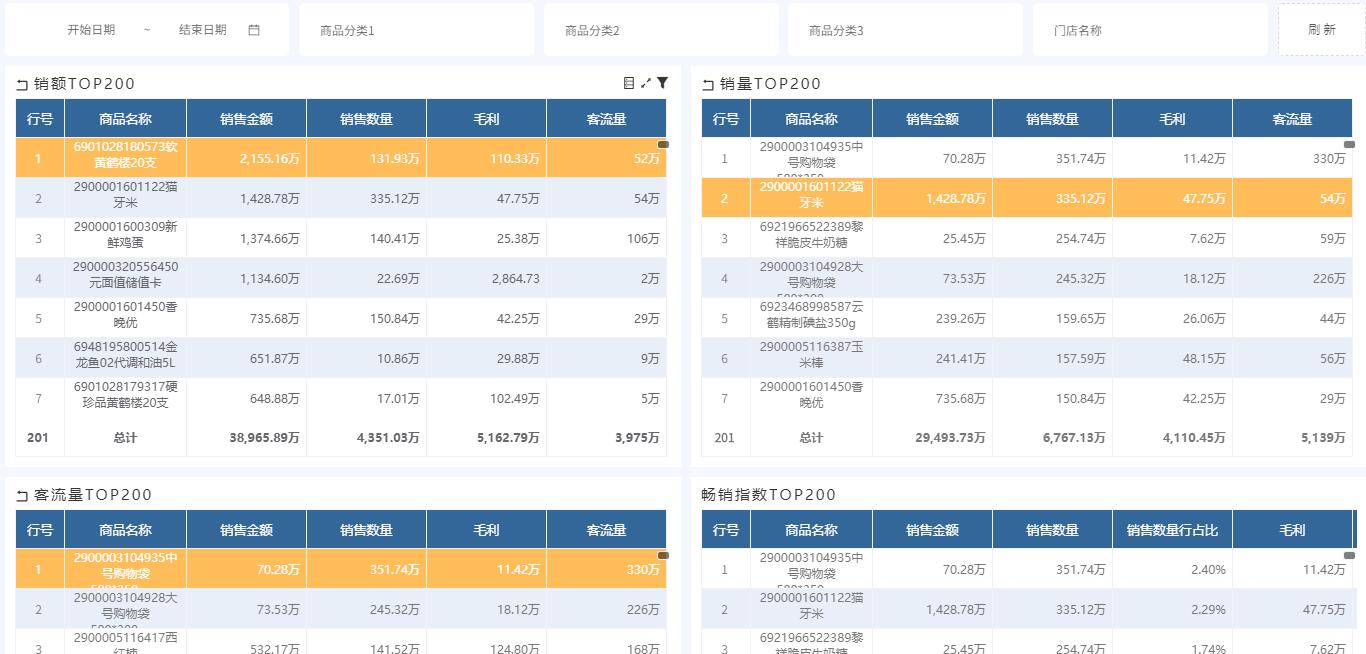Click the drill-back icon beside 销量TOP200
The width and height of the screenshot is (1366, 654).
point(708,85)
